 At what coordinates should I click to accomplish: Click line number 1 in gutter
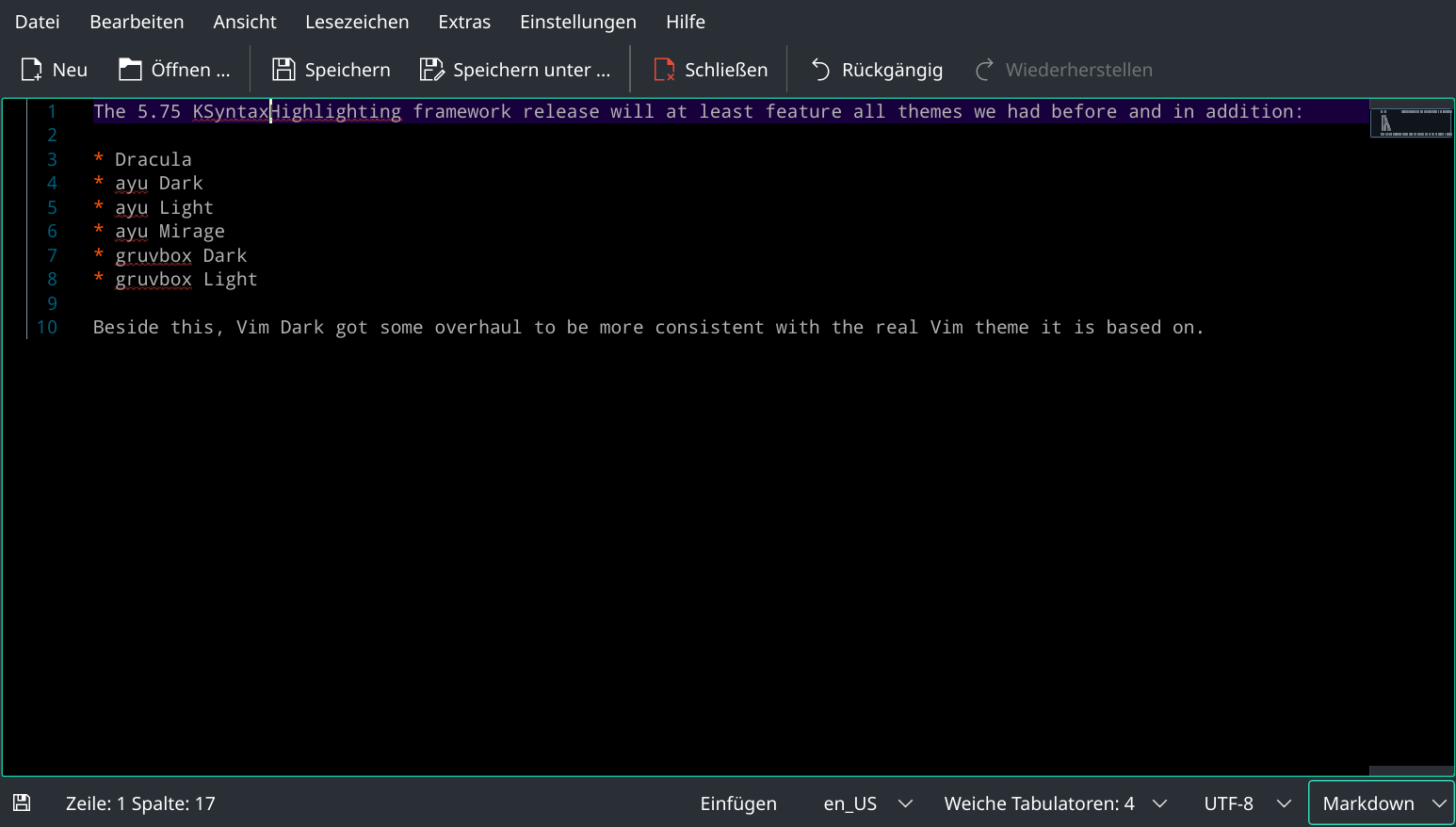(x=52, y=111)
